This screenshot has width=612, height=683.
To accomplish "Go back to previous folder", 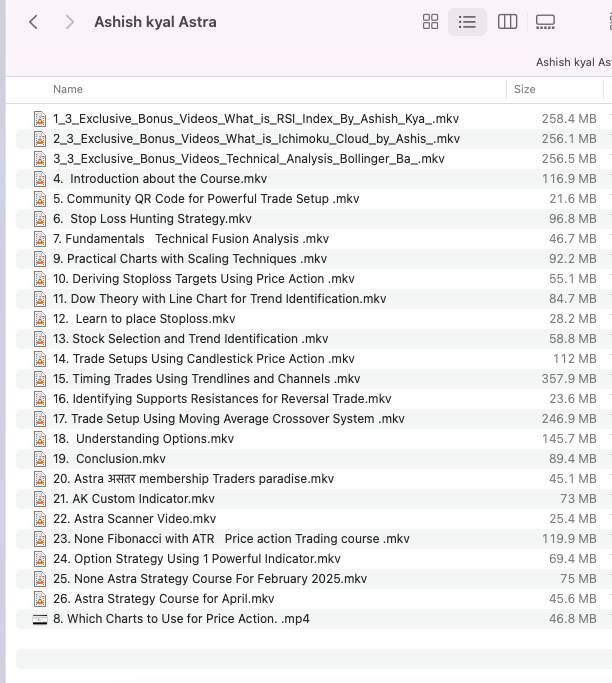I will click(34, 22).
